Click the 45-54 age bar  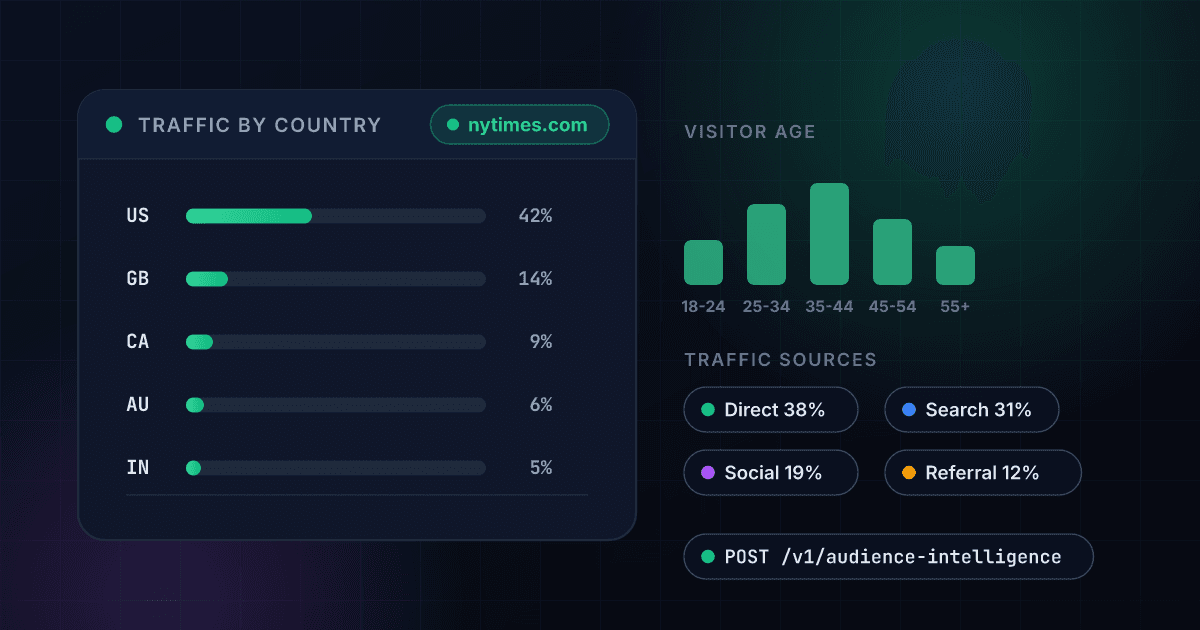892,252
